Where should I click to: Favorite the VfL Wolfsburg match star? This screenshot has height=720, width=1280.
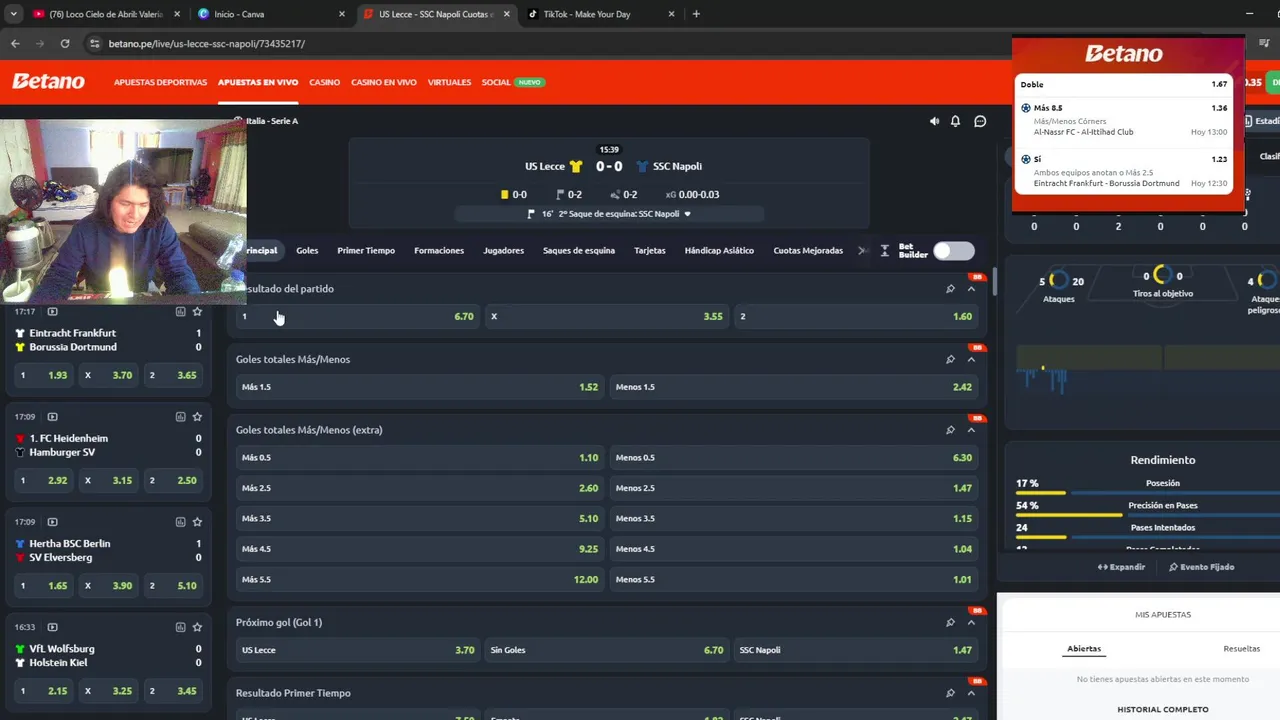point(197,627)
